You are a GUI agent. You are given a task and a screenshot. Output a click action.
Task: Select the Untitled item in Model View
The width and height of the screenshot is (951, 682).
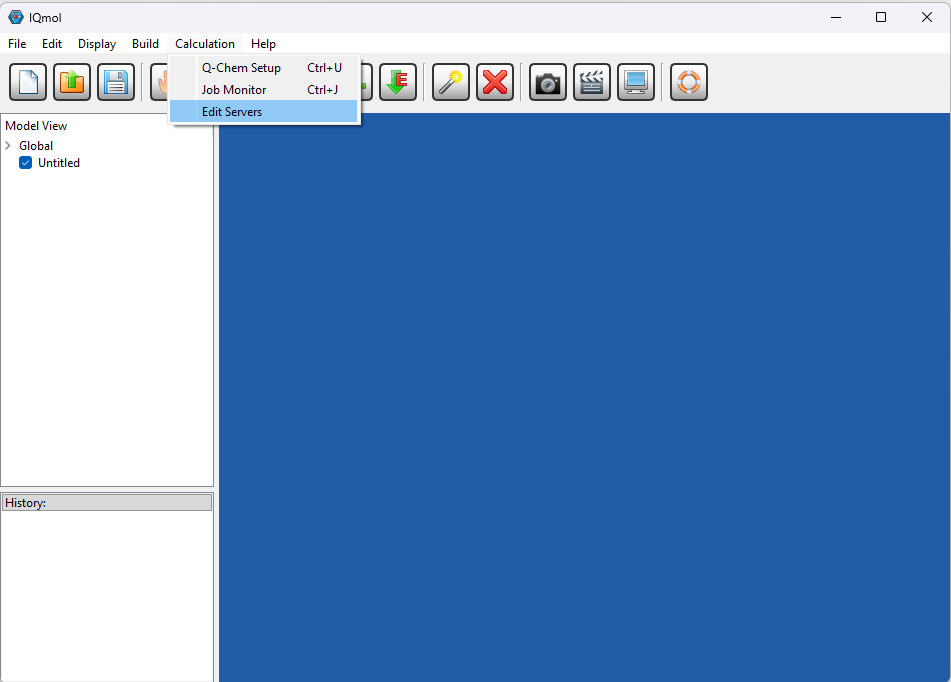point(59,163)
